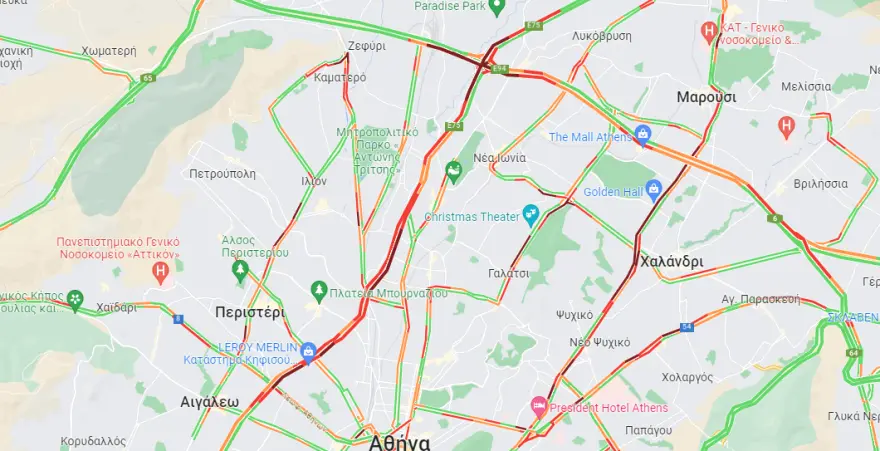
Task: Open the Πλατεία Μπουρνάζου tree marker
Action: [319, 292]
